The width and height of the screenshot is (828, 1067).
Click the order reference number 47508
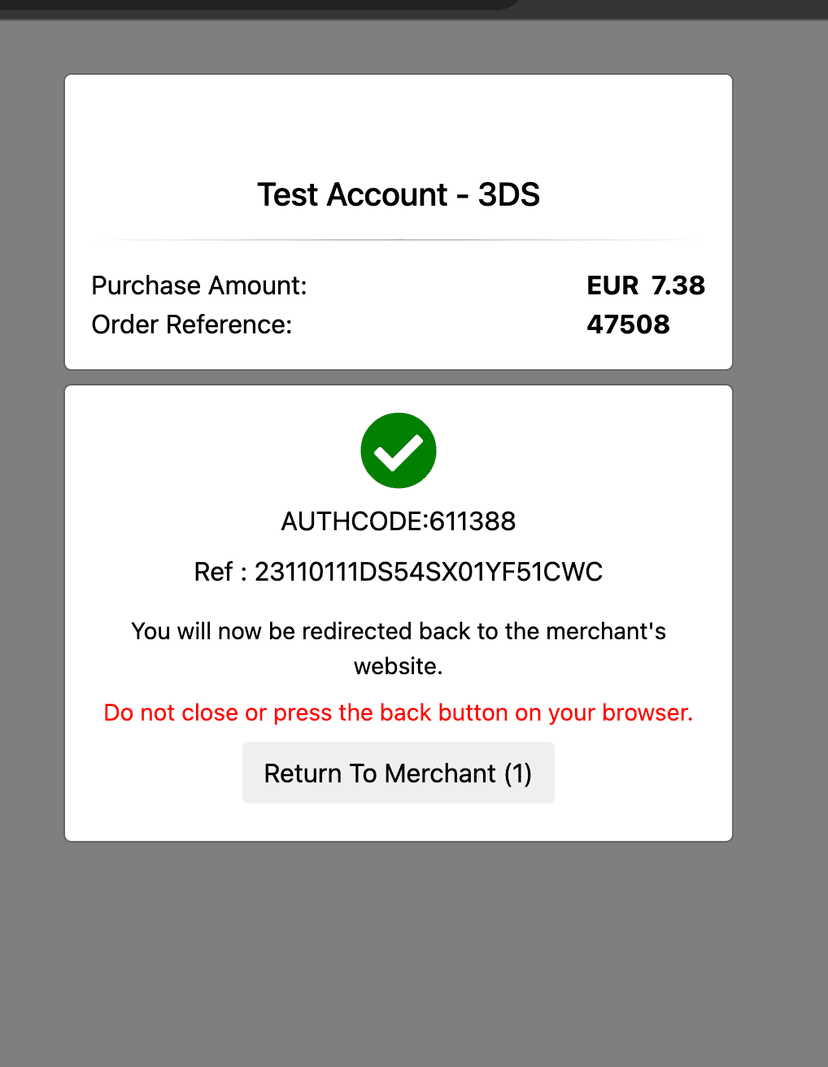point(628,325)
